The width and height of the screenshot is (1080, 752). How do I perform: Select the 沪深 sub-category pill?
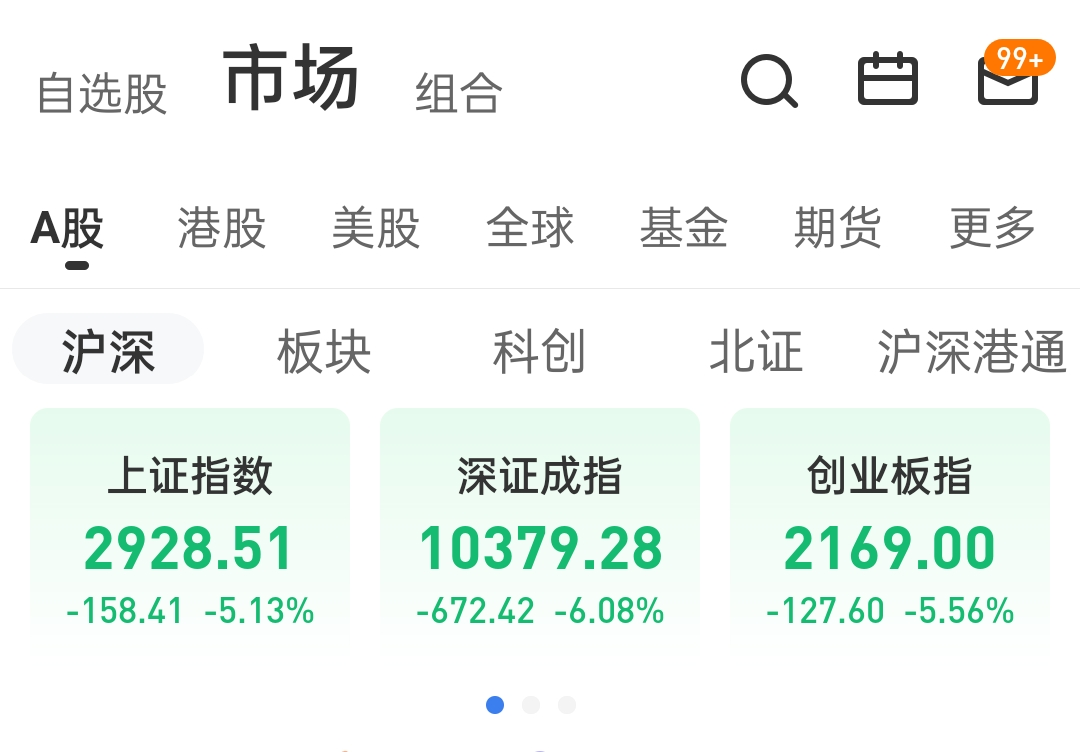pos(108,350)
